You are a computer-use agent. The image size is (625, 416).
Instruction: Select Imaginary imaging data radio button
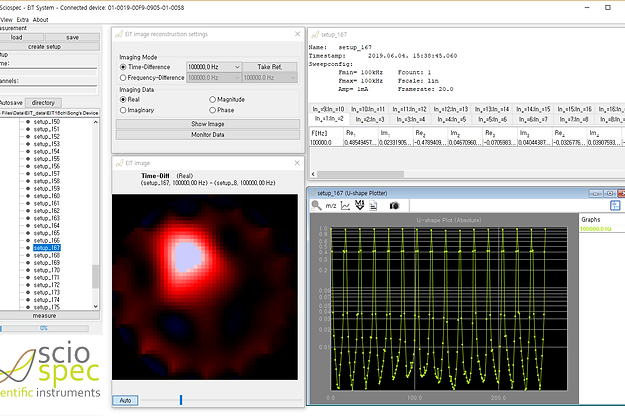pyautogui.click(x=121, y=110)
